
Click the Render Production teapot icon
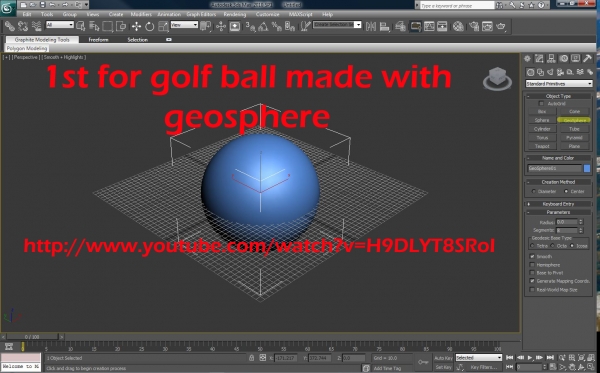[x=501, y=26]
